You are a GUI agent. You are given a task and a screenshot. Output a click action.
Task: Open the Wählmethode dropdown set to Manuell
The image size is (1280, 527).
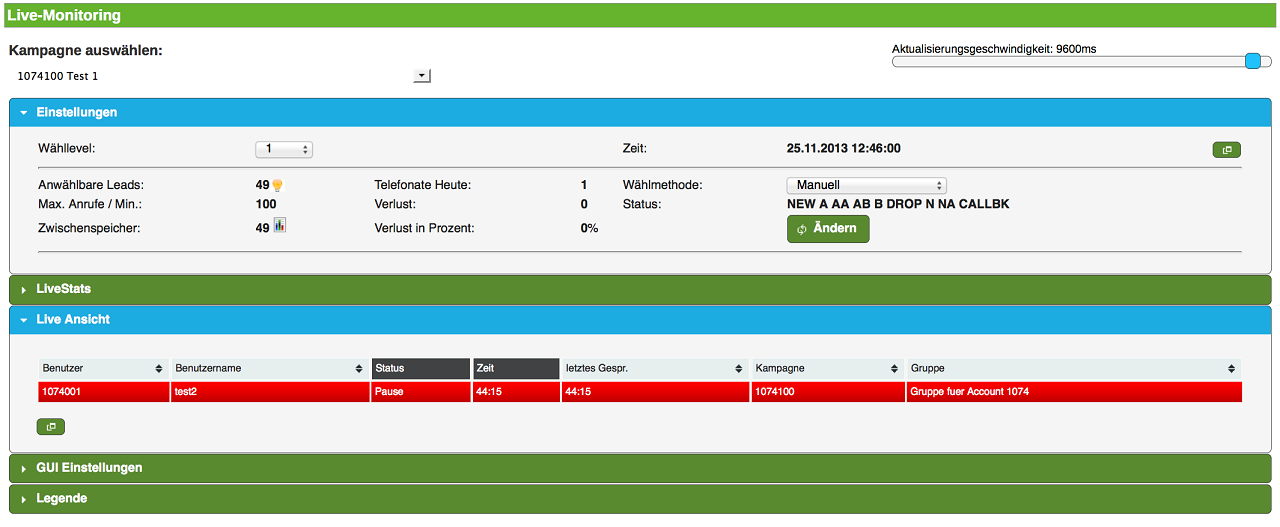click(866, 185)
